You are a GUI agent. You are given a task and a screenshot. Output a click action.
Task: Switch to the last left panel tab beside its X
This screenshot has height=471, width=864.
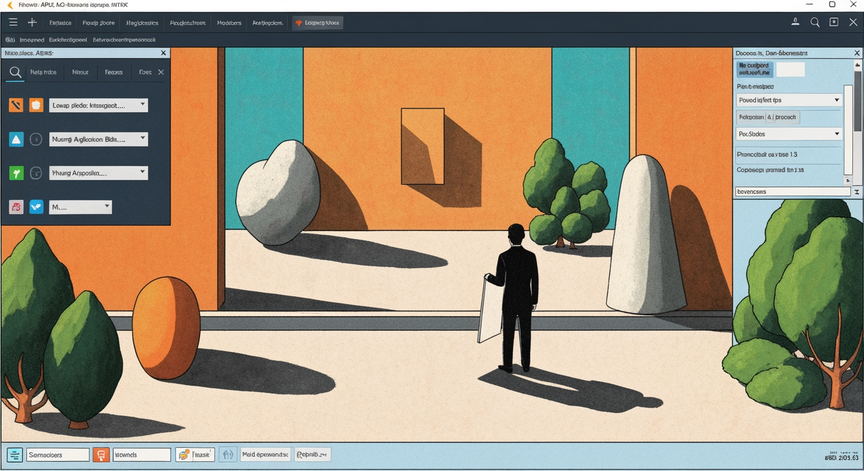coord(145,72)
